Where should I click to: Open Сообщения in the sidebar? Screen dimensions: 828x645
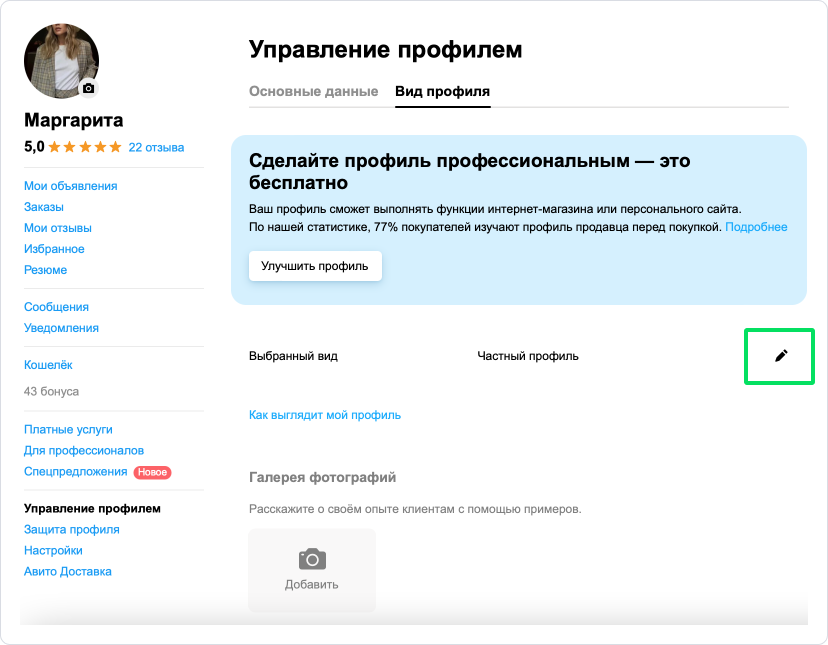56,307
